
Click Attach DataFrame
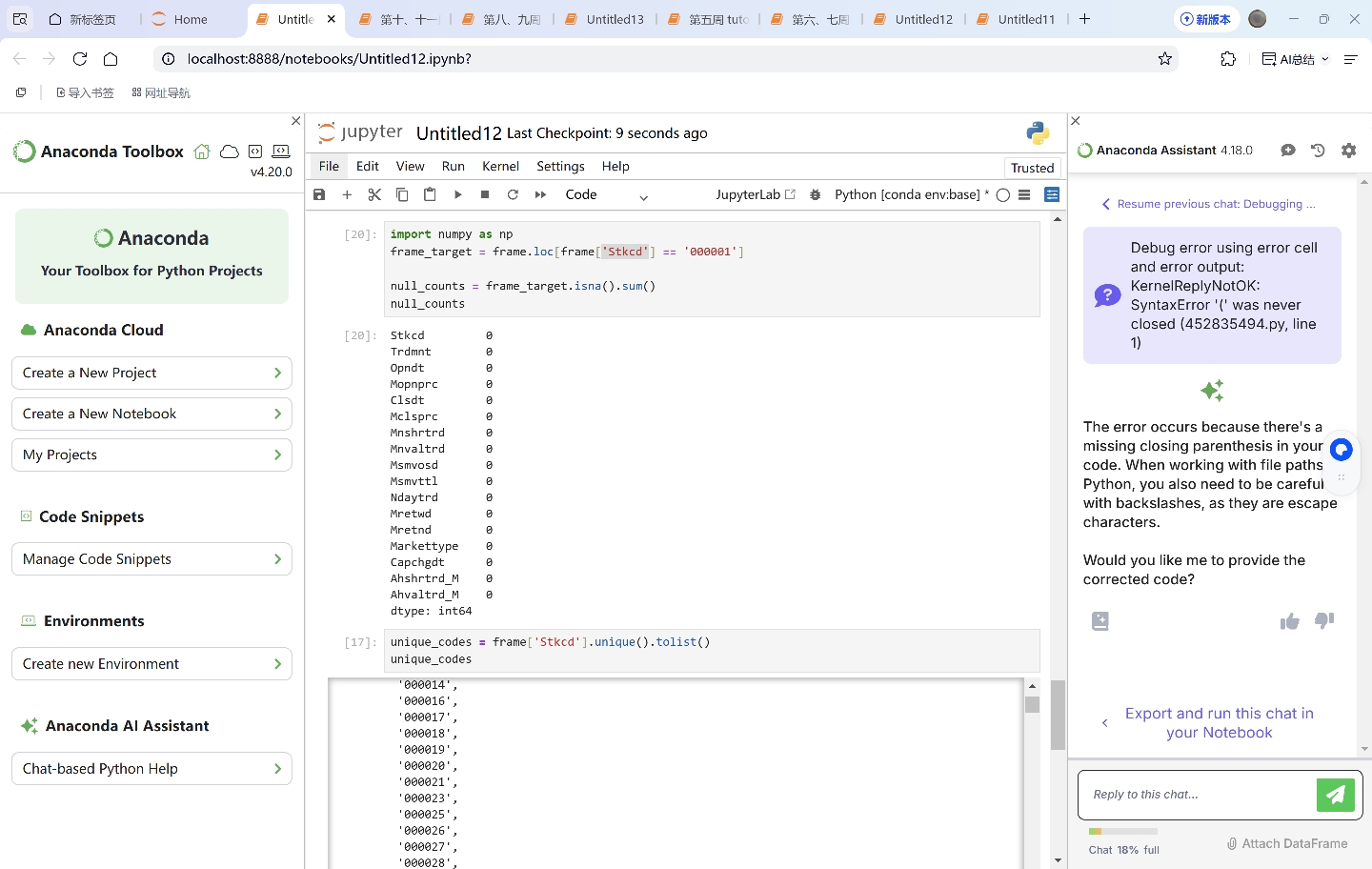click(1286, 843)
